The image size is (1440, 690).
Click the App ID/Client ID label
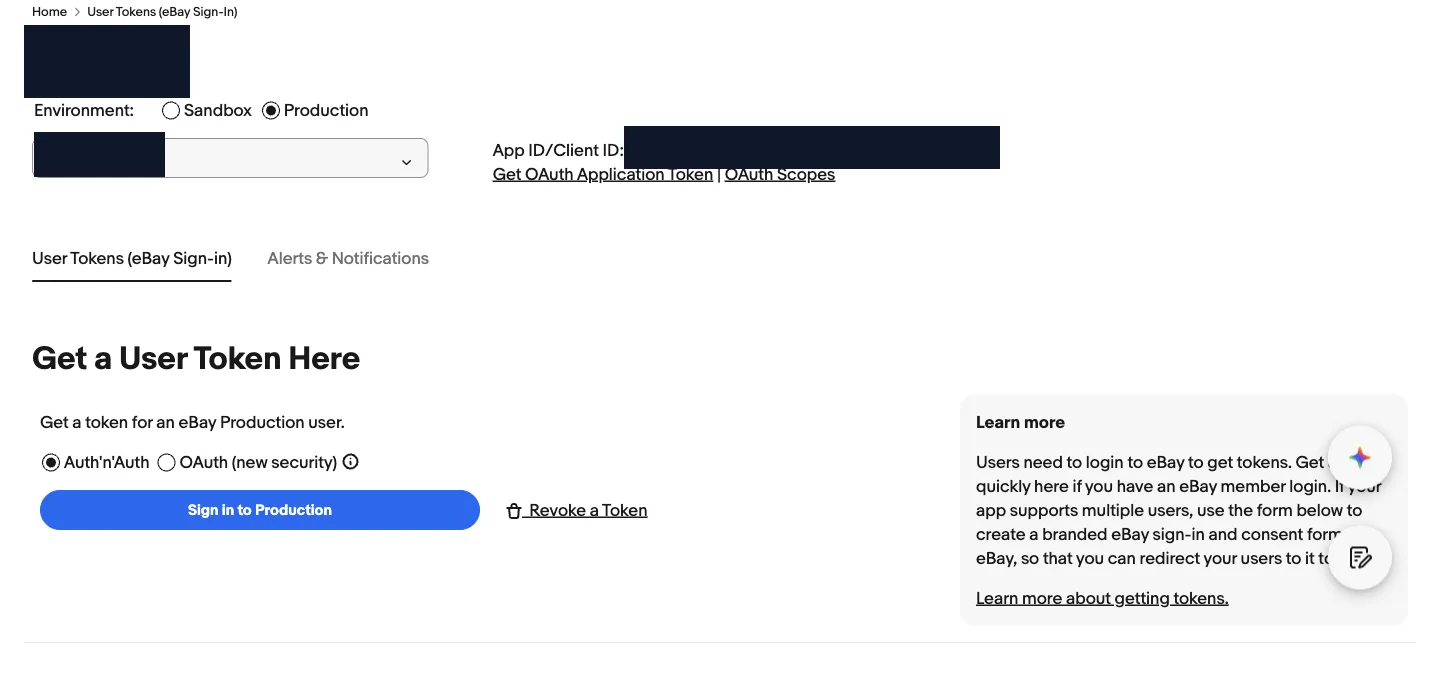coord(558,151)
